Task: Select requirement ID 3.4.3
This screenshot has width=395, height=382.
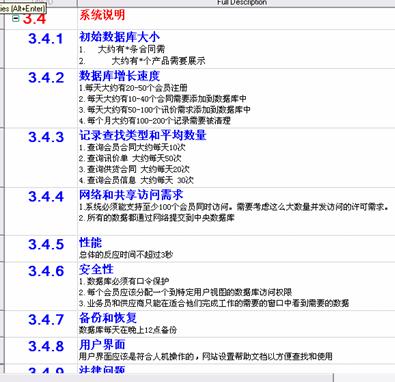Action: (x=46, y=137)
